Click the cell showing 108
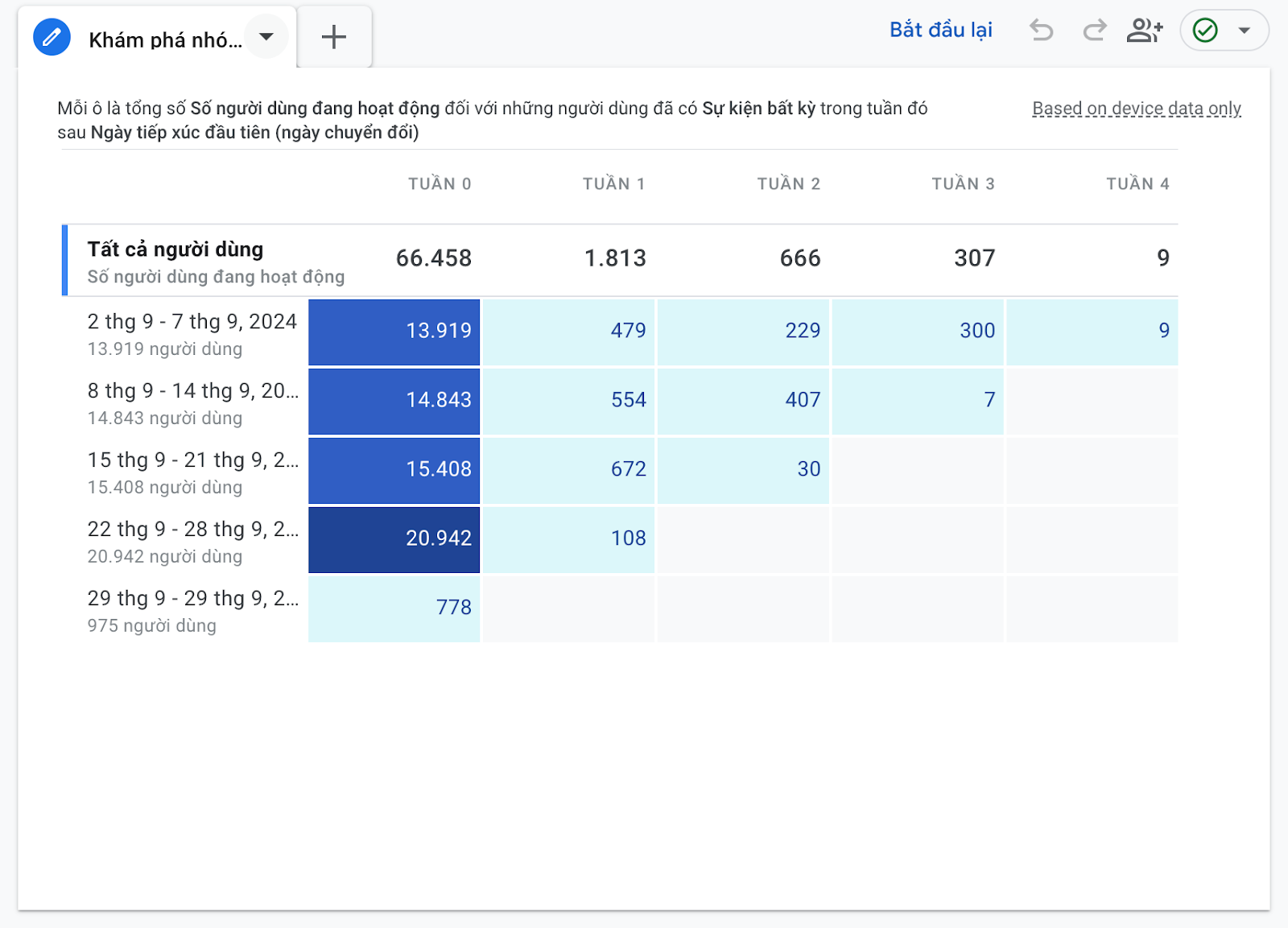 (x=568, y=539)
